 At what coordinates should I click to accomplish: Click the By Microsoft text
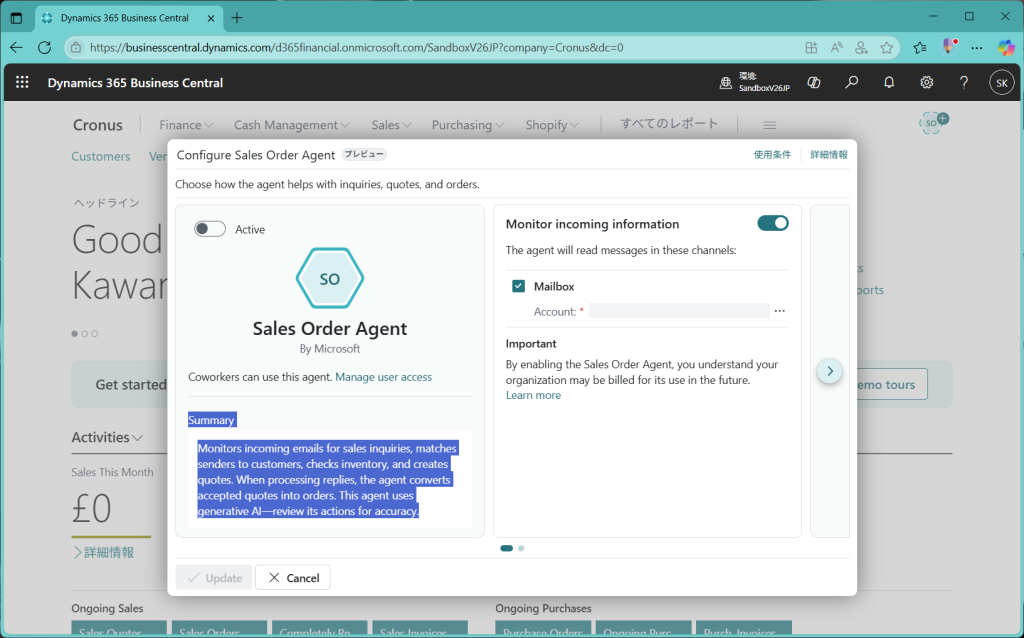point(330,349)
